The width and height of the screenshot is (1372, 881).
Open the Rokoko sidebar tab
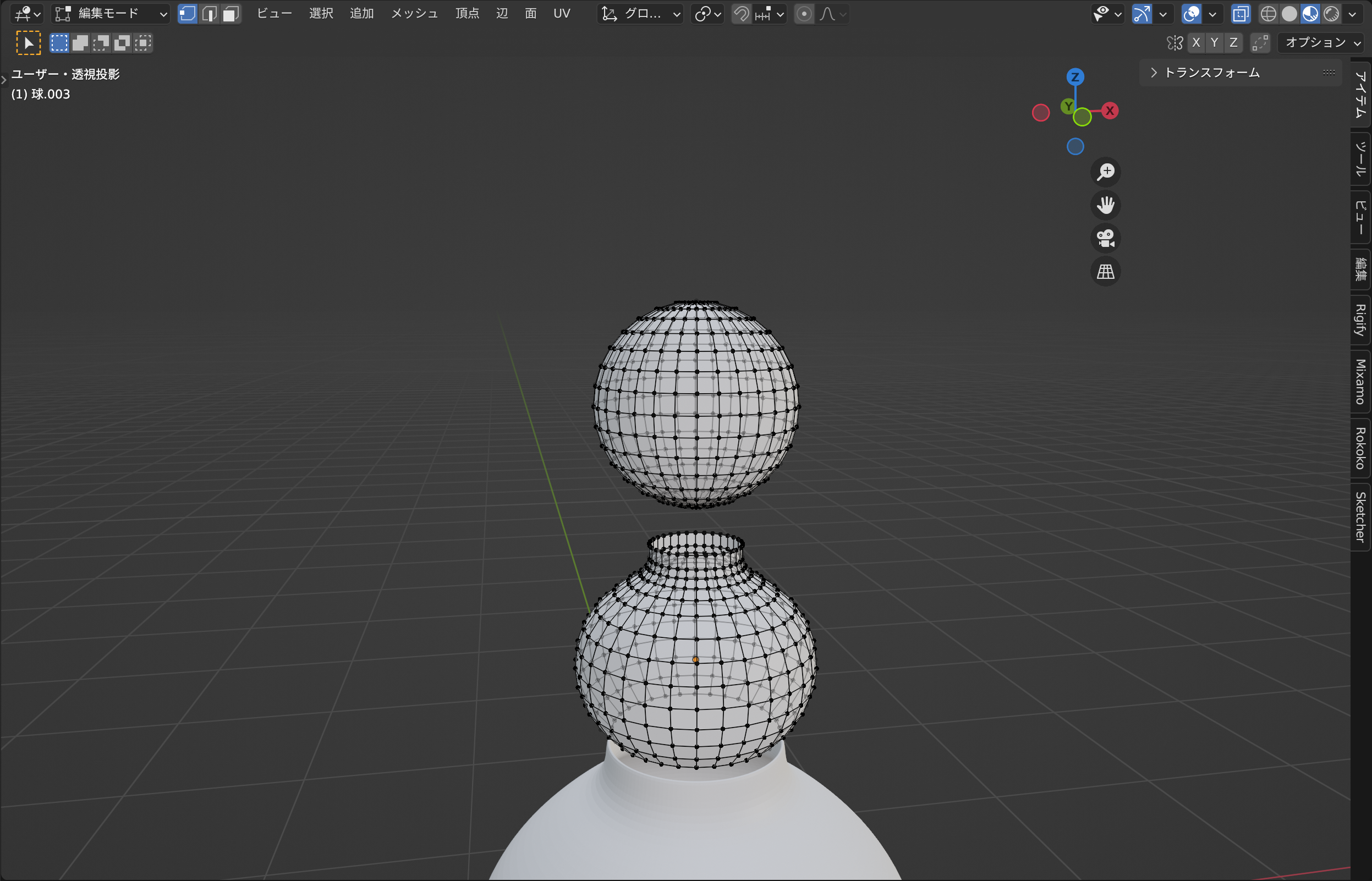[x=1360, y=448]
